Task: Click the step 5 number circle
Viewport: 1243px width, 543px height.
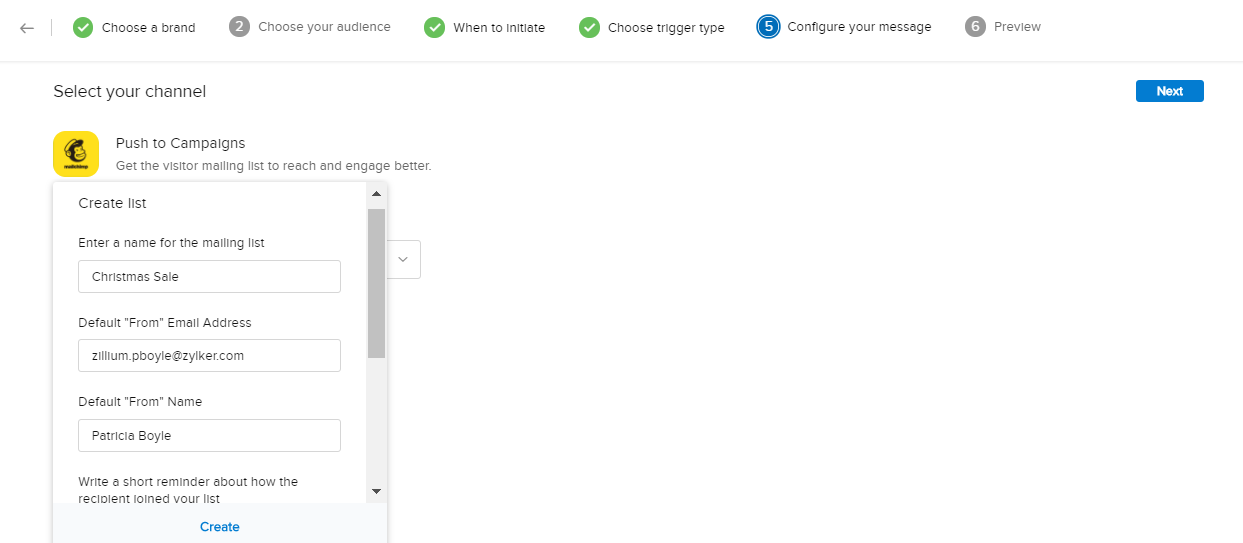Action: [x=768, y=27]
